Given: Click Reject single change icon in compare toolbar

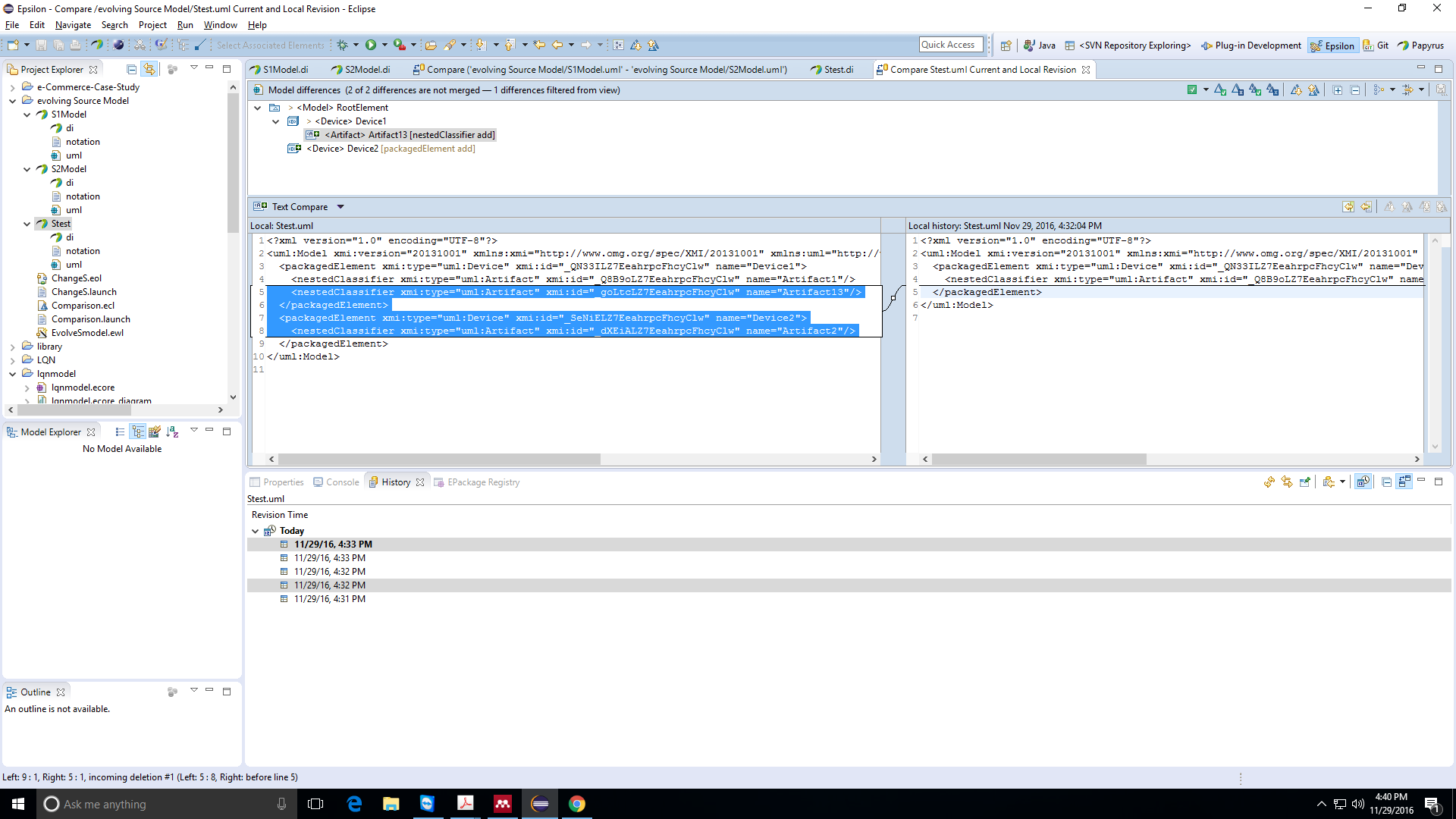Looking at the screenshot, I should 1238,90.
